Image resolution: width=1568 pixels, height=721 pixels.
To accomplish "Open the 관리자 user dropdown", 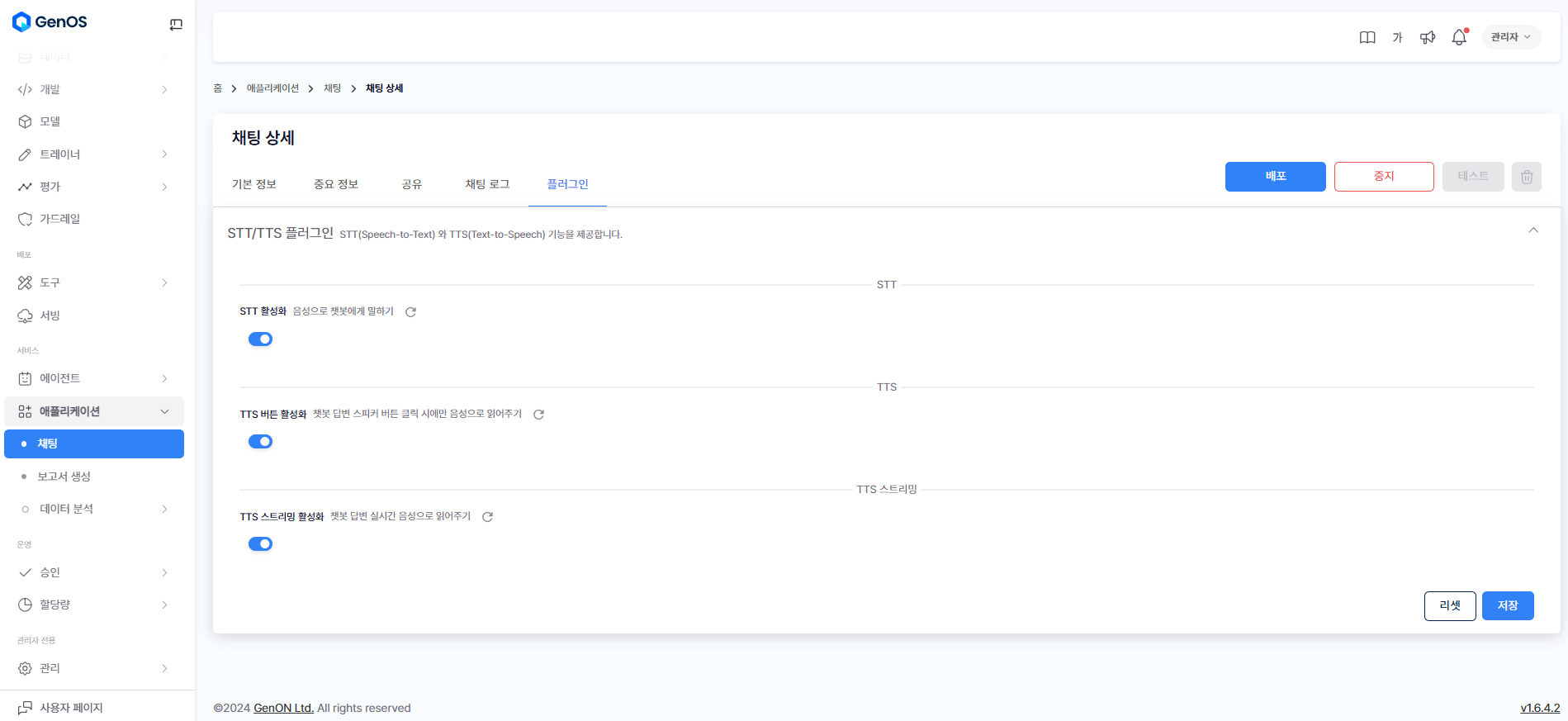I will [x=1510, y=37].
